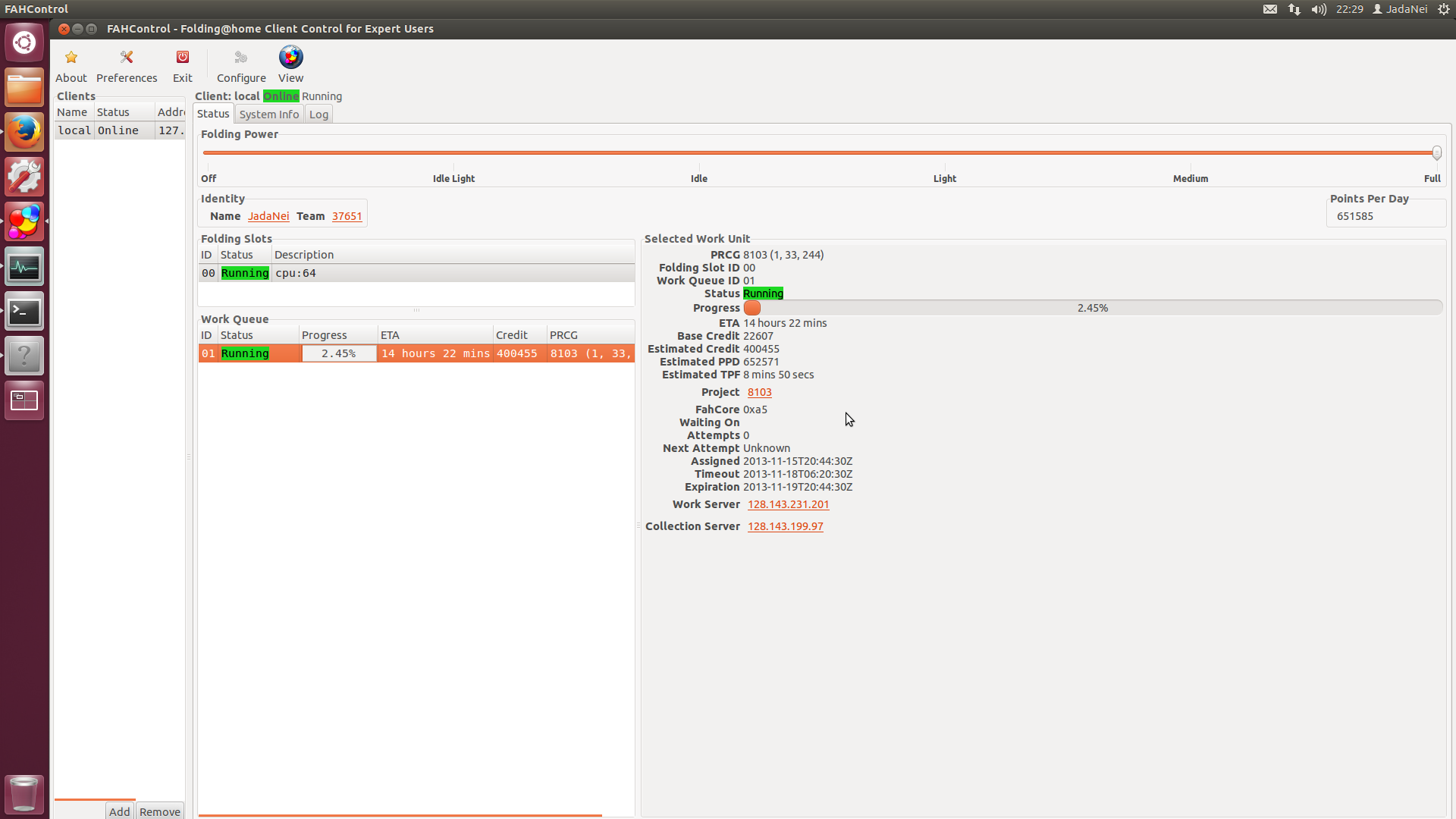This screenshot has height=819, width=1456.
Task: Open Ubuntu Dash home in launcher
Action: coord(24,42)
